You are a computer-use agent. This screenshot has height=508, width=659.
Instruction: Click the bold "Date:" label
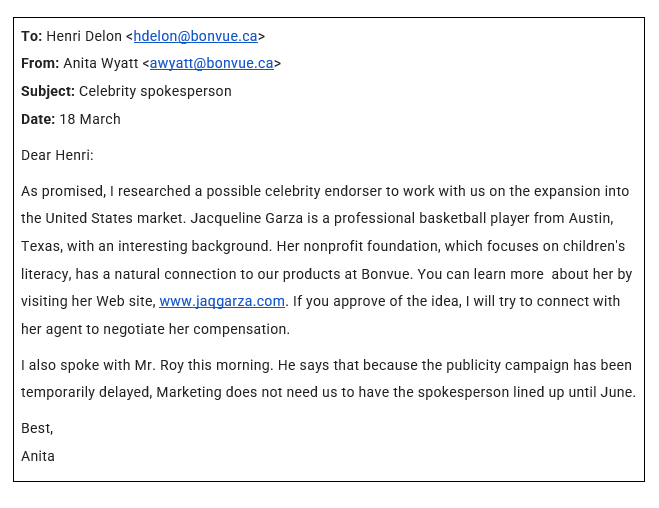pos(38,119)
